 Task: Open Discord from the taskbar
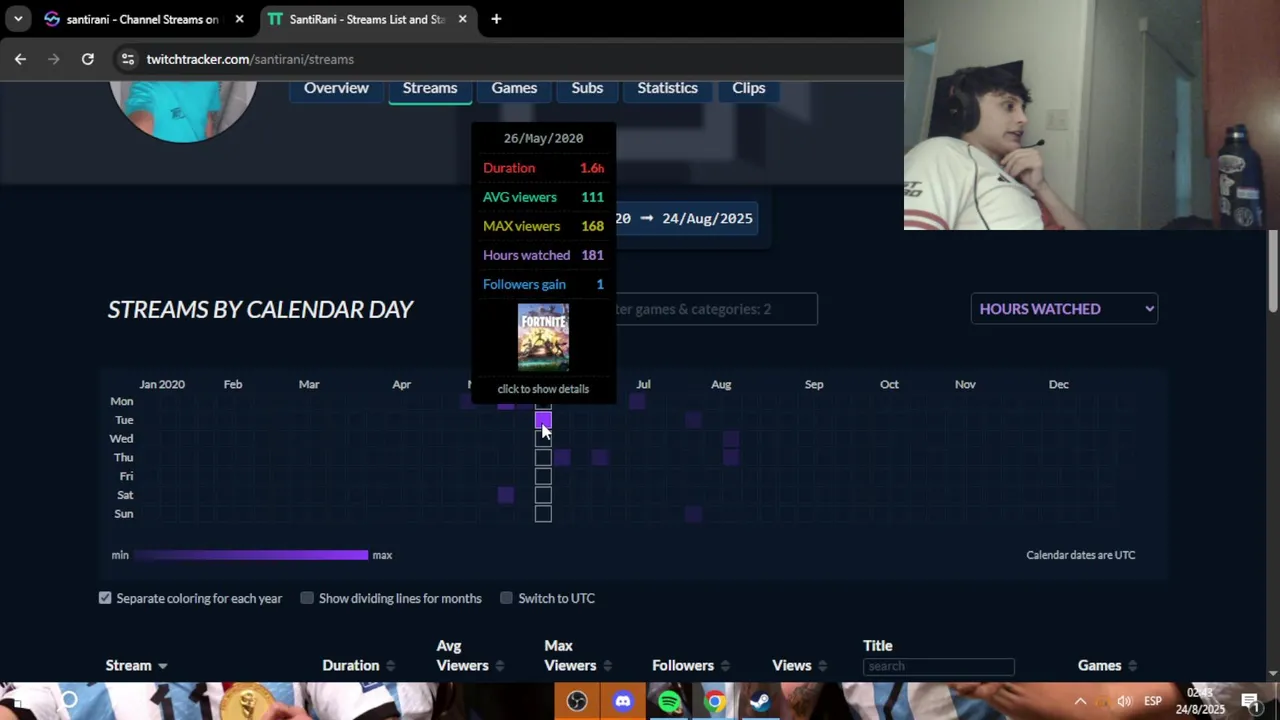[623, 701]
